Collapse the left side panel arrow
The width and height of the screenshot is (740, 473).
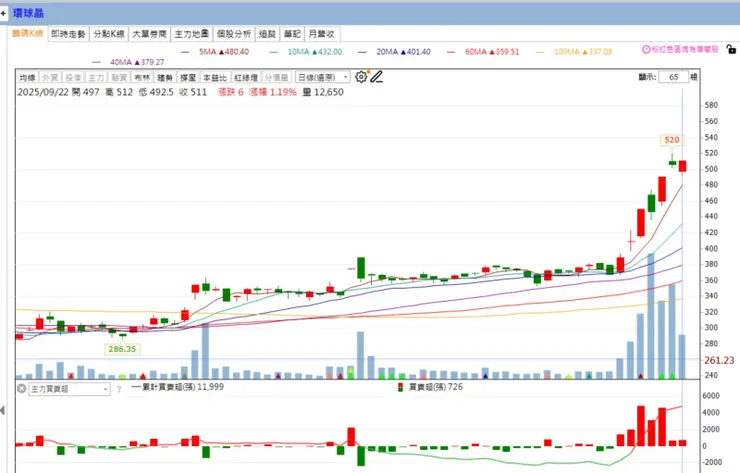point(2,410)
